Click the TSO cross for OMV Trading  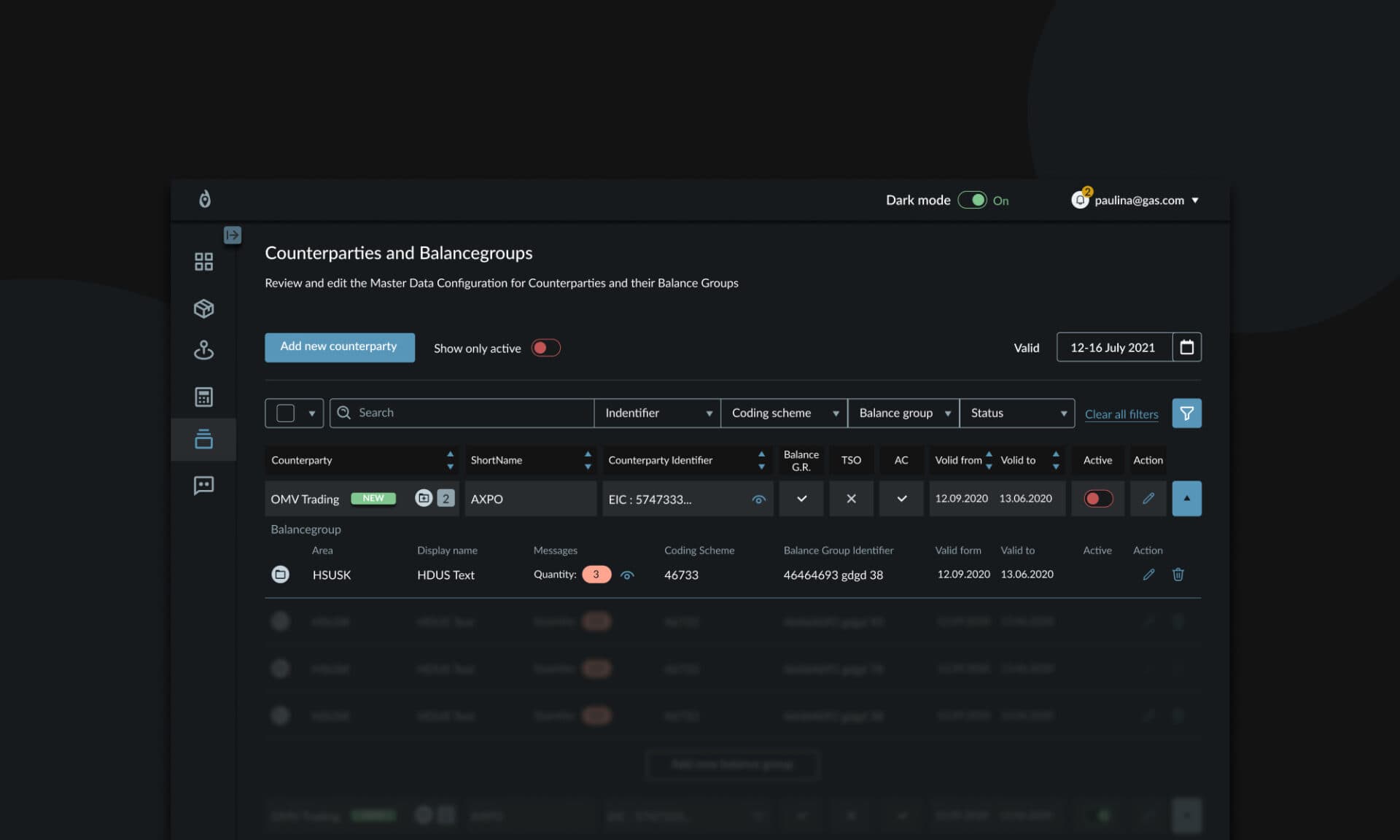[x=851, y=498]
